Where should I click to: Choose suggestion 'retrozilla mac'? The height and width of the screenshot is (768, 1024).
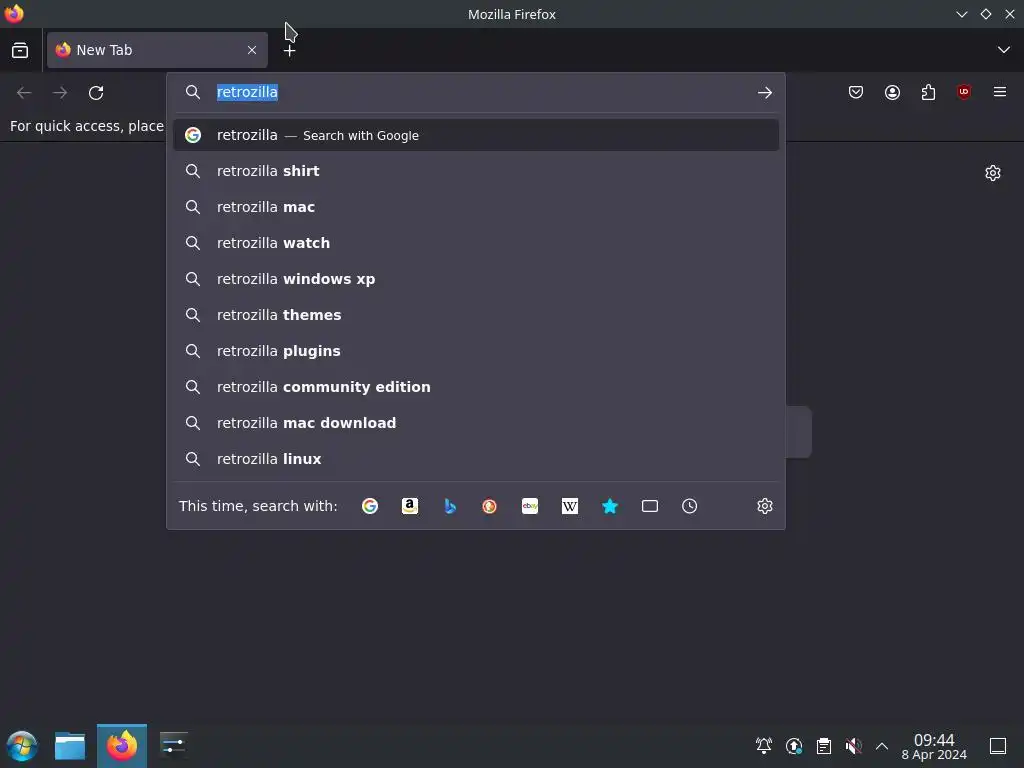click(x=475, y=207)
